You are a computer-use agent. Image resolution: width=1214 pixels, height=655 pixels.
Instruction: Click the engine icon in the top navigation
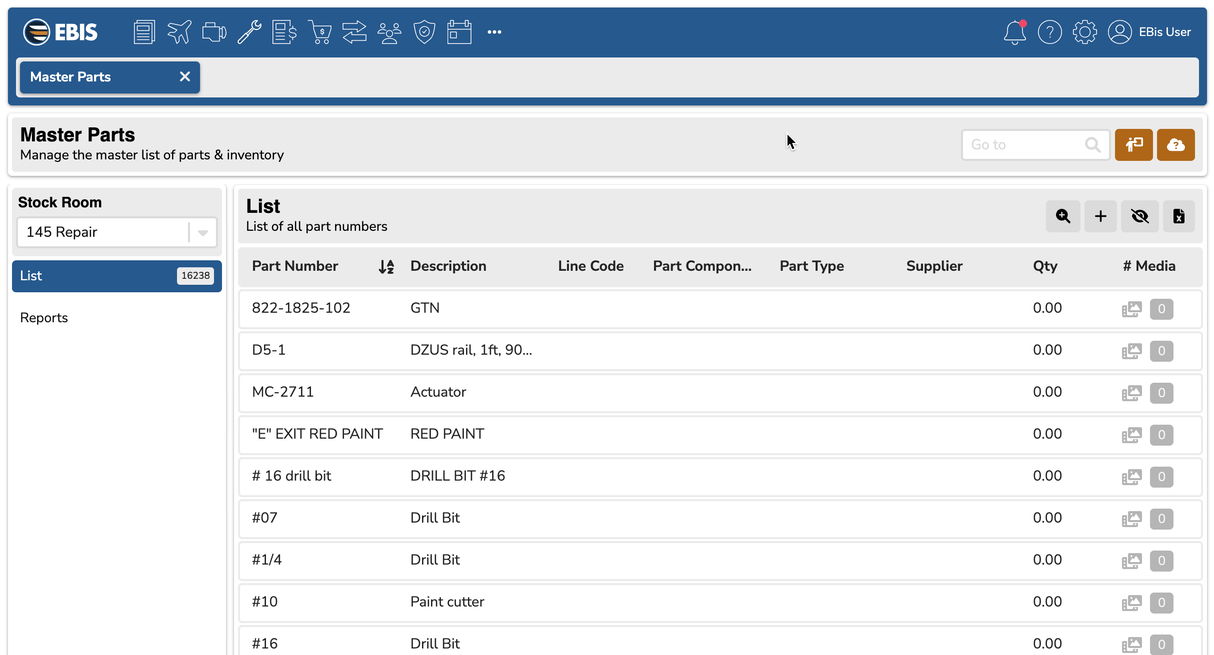(214, 32)
